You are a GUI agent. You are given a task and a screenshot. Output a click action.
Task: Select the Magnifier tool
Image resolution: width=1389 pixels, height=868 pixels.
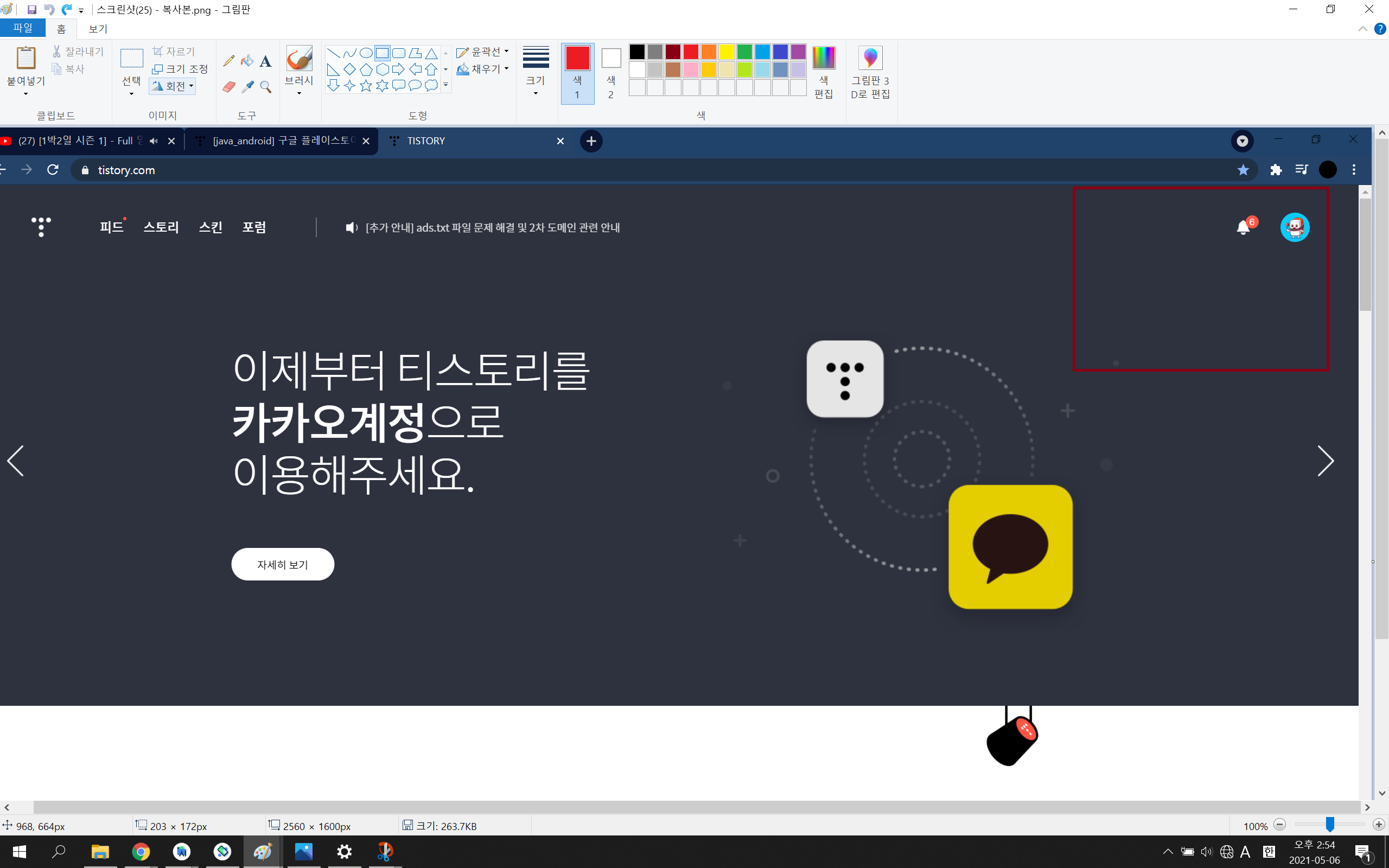(x=266, y=87)
